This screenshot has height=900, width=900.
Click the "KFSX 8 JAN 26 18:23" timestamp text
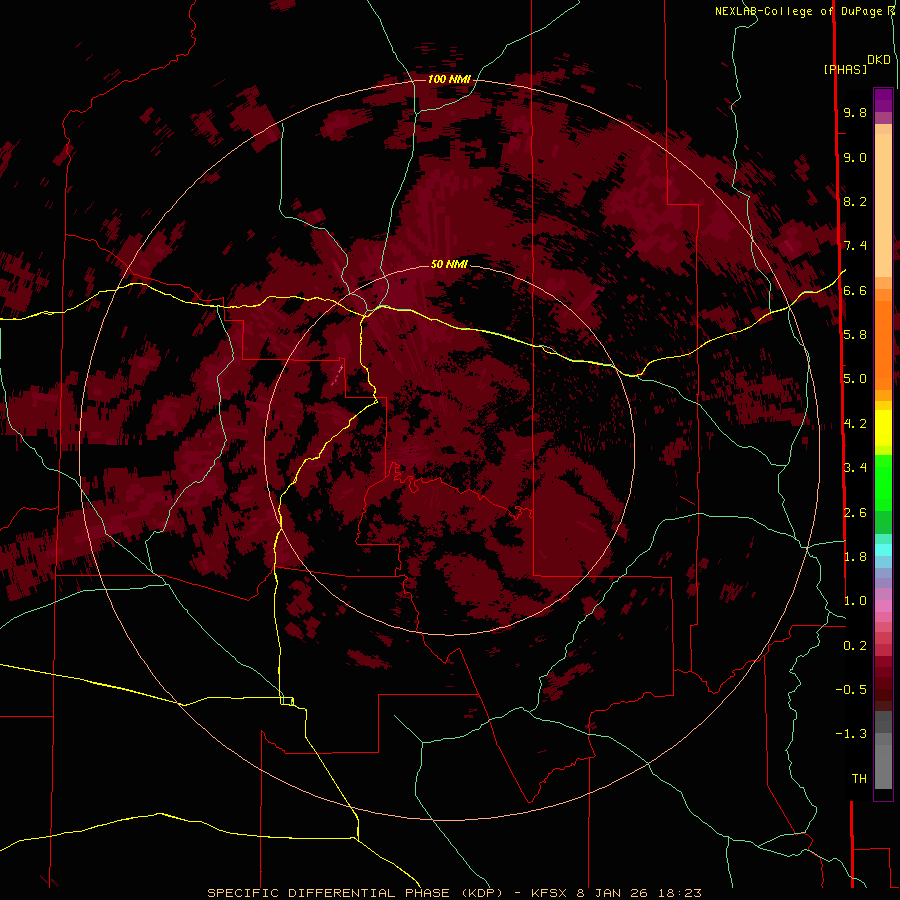pos(616,893)
